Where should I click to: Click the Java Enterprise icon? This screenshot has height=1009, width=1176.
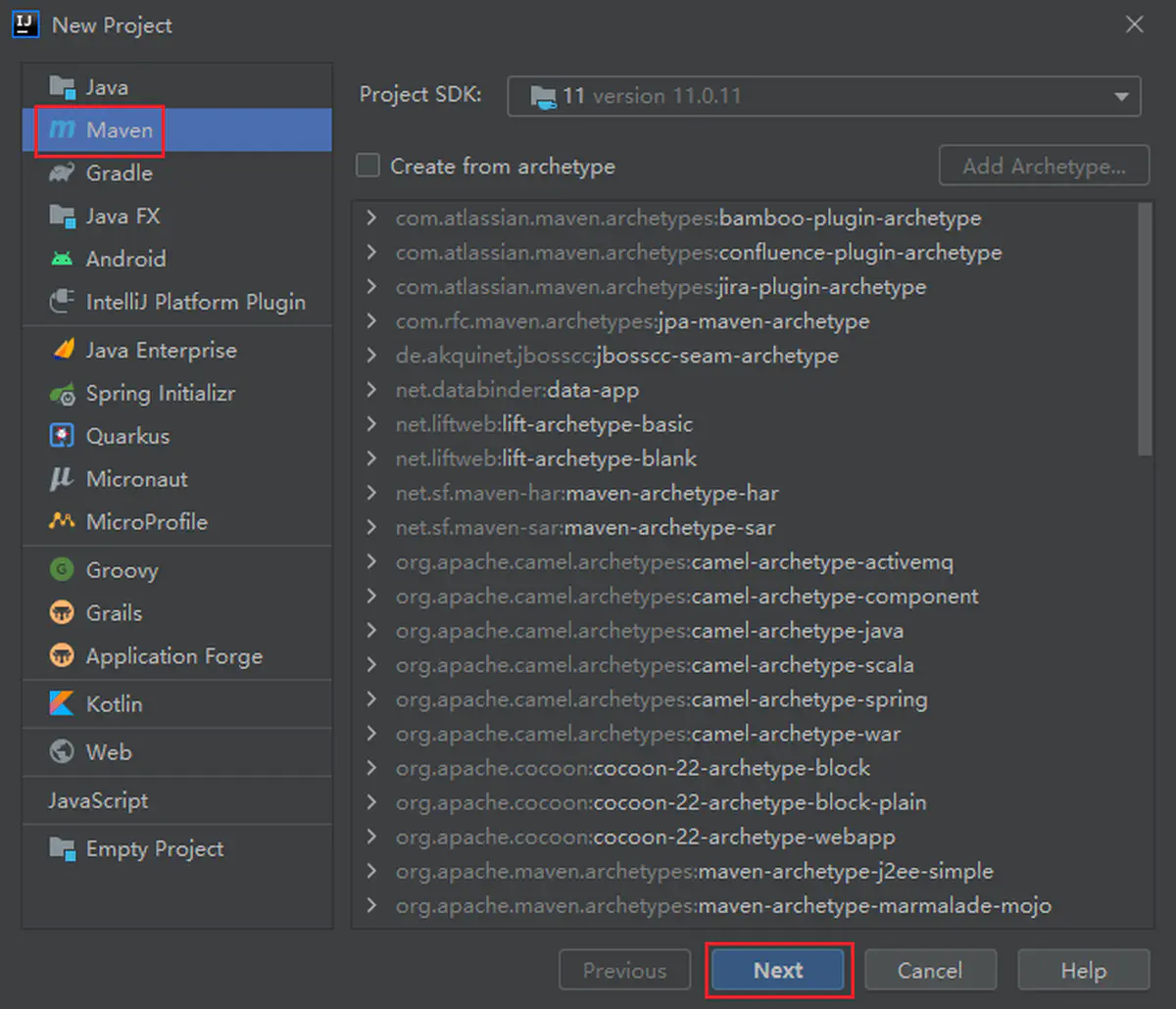[x=62, y=350]
